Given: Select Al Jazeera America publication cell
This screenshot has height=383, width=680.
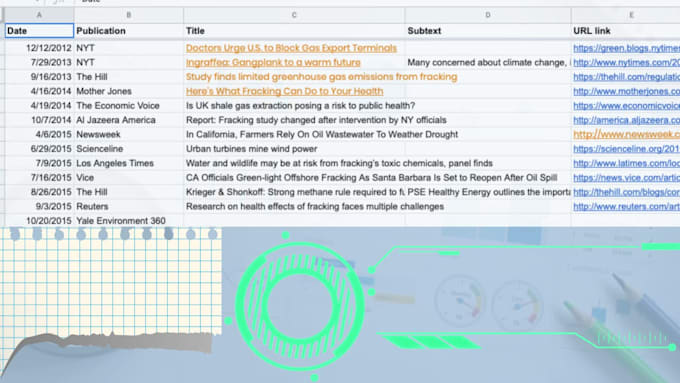Looking at the screenshot, I should point(129,120).
